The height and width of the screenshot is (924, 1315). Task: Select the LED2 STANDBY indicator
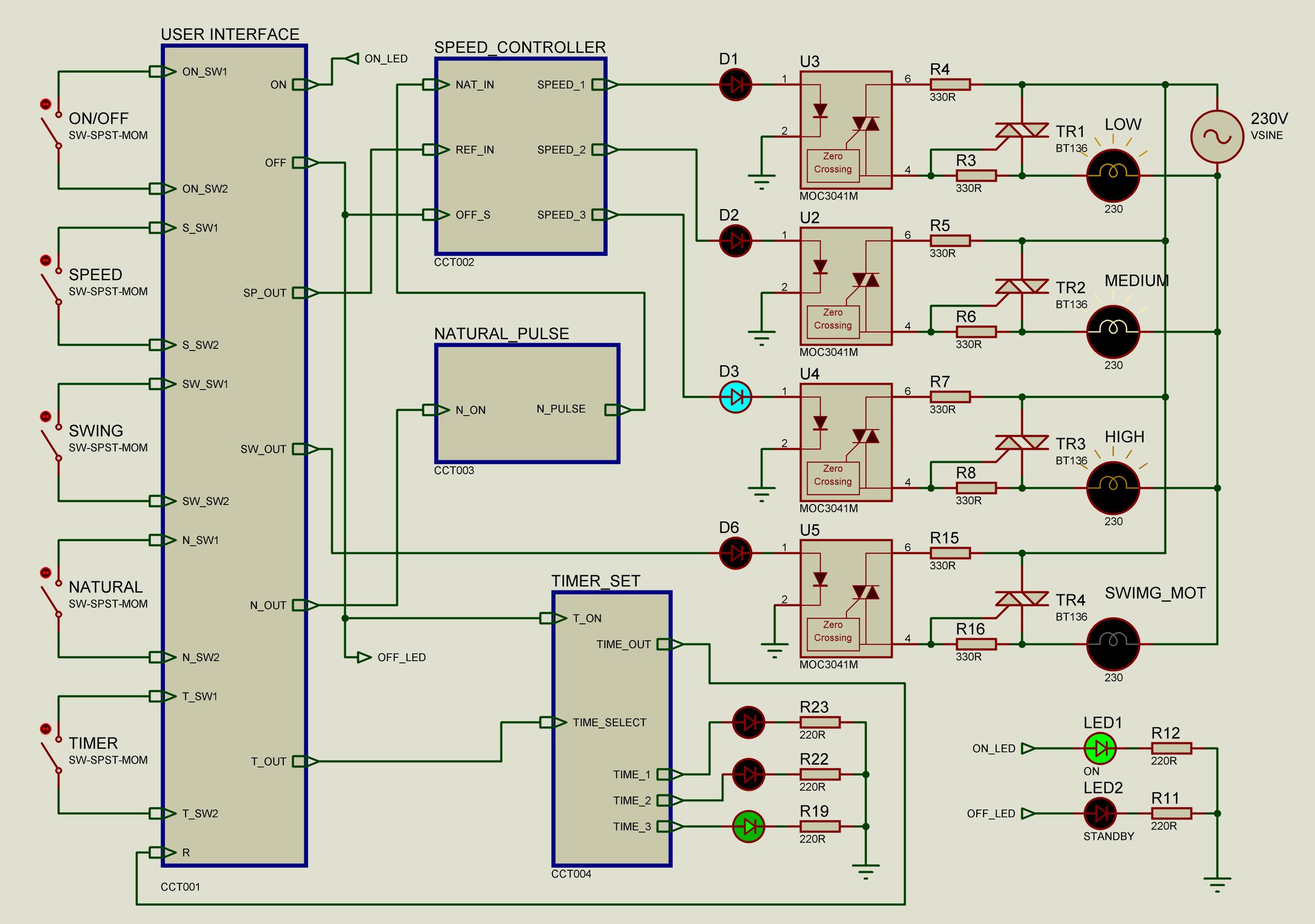click(1100, 813)
